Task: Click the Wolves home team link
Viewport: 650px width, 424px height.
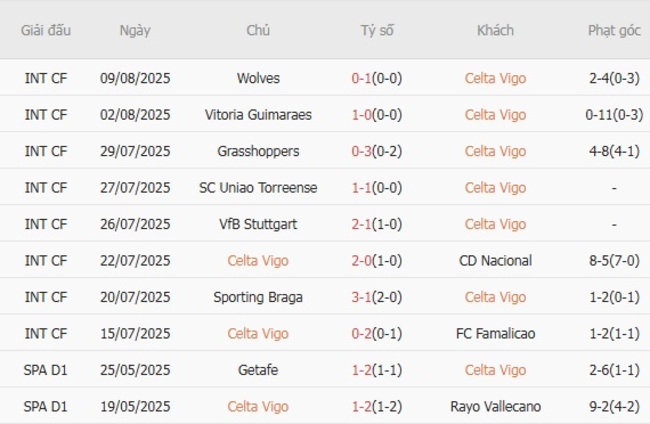Action: point(258,78)
